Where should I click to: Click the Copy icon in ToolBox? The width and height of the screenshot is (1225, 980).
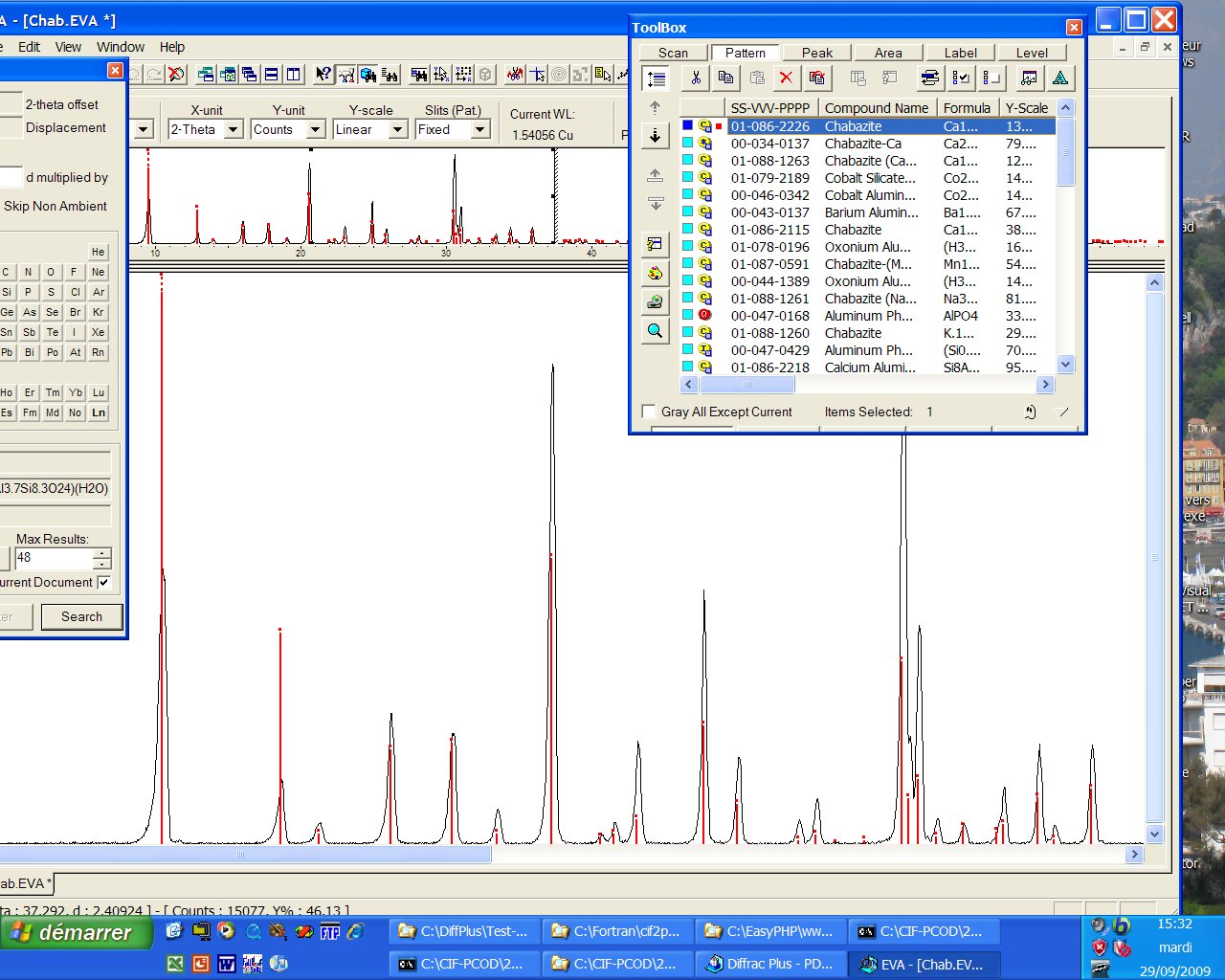[725, 78]
